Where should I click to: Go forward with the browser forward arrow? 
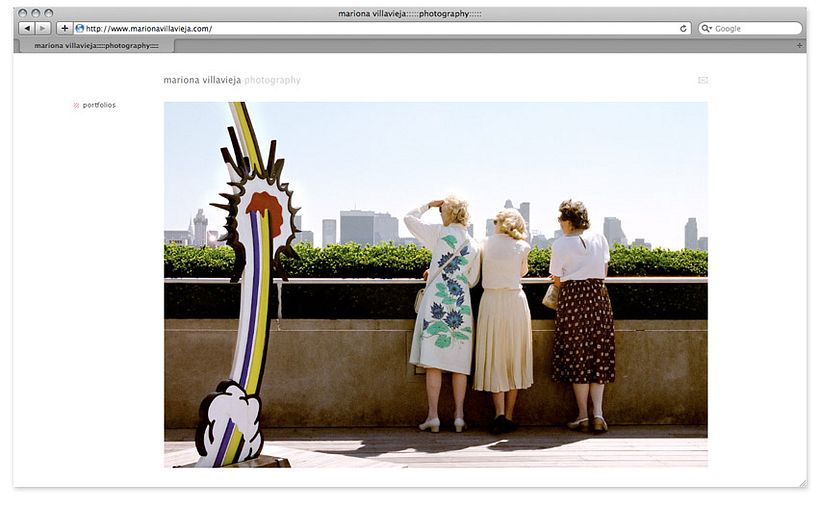click(43, 28)
